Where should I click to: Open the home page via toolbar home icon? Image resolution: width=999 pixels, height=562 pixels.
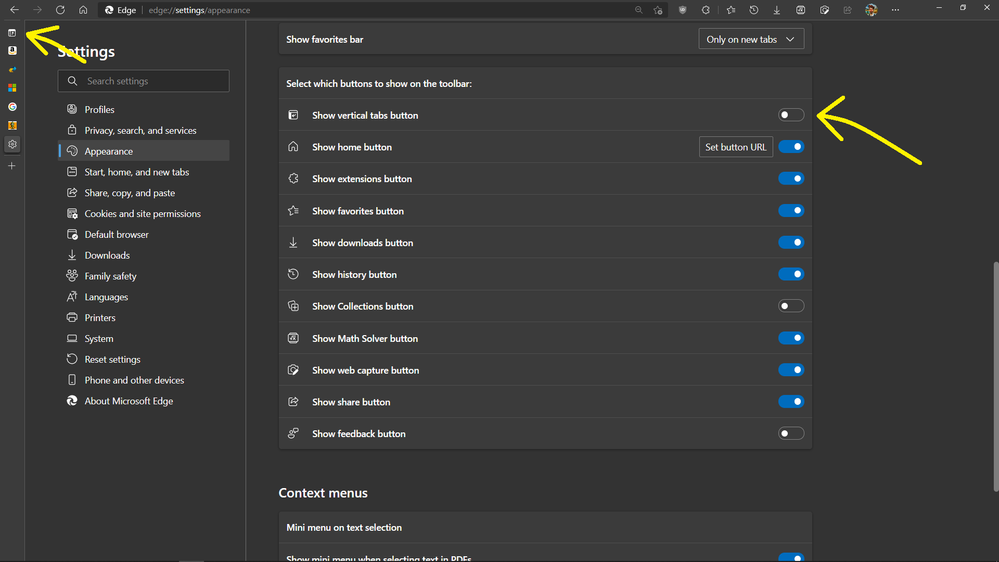83,10
